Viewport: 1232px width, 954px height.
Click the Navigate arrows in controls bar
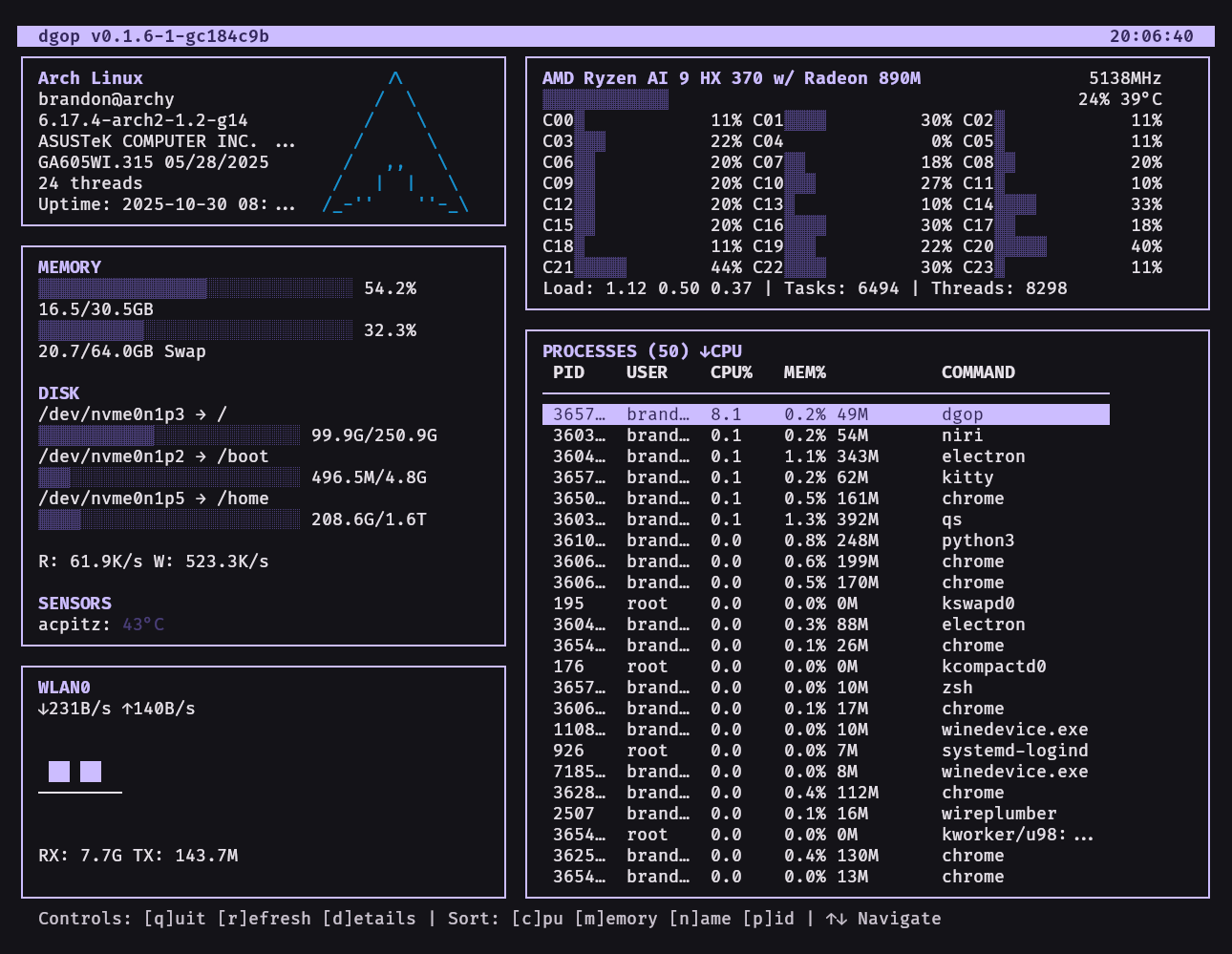point(836,919)
